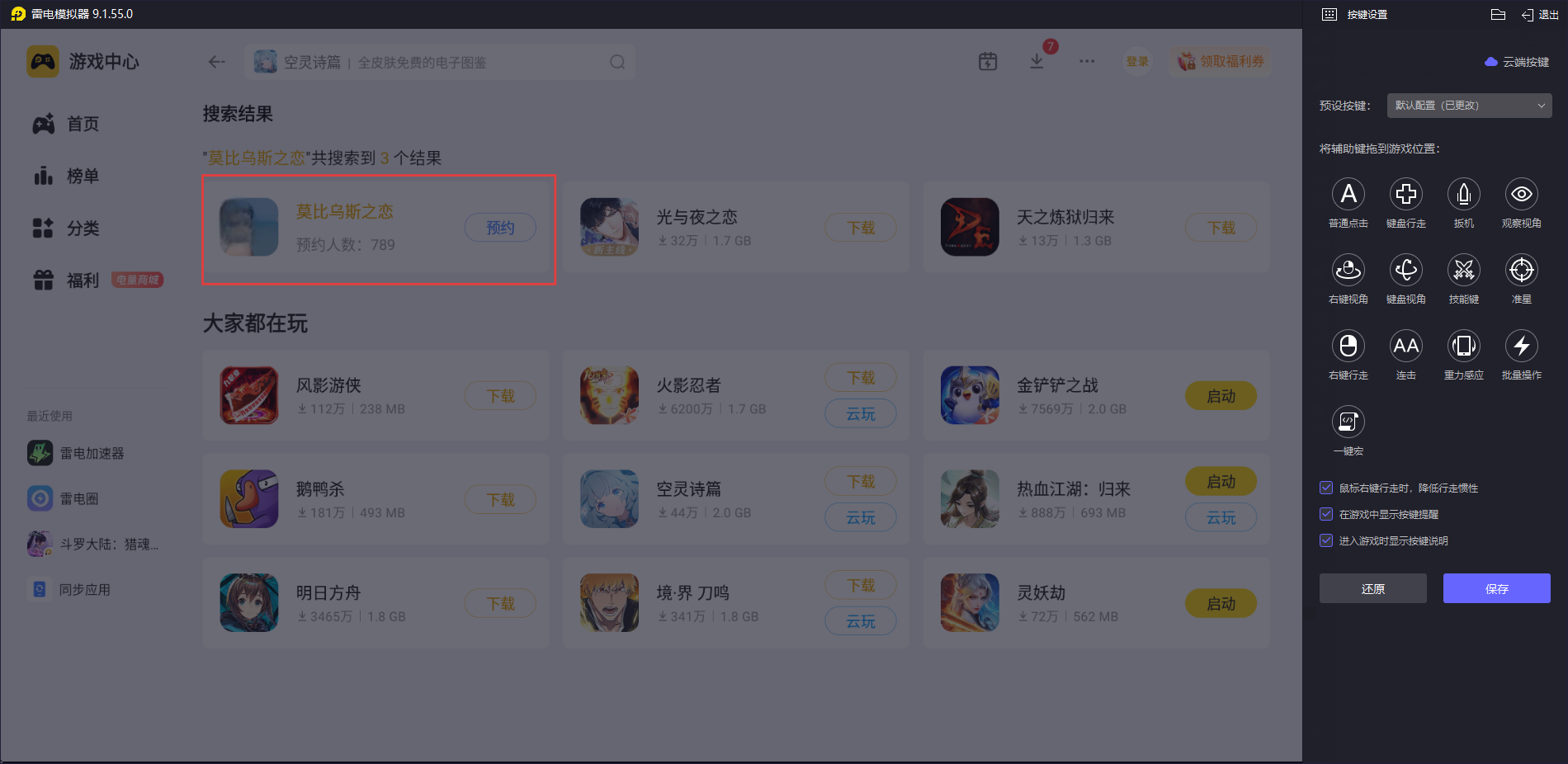Image resolution: width=1568 pixels, height=764 pixels.
Task: Click the 还原 restore button
Action: (x=1372, y=588)
